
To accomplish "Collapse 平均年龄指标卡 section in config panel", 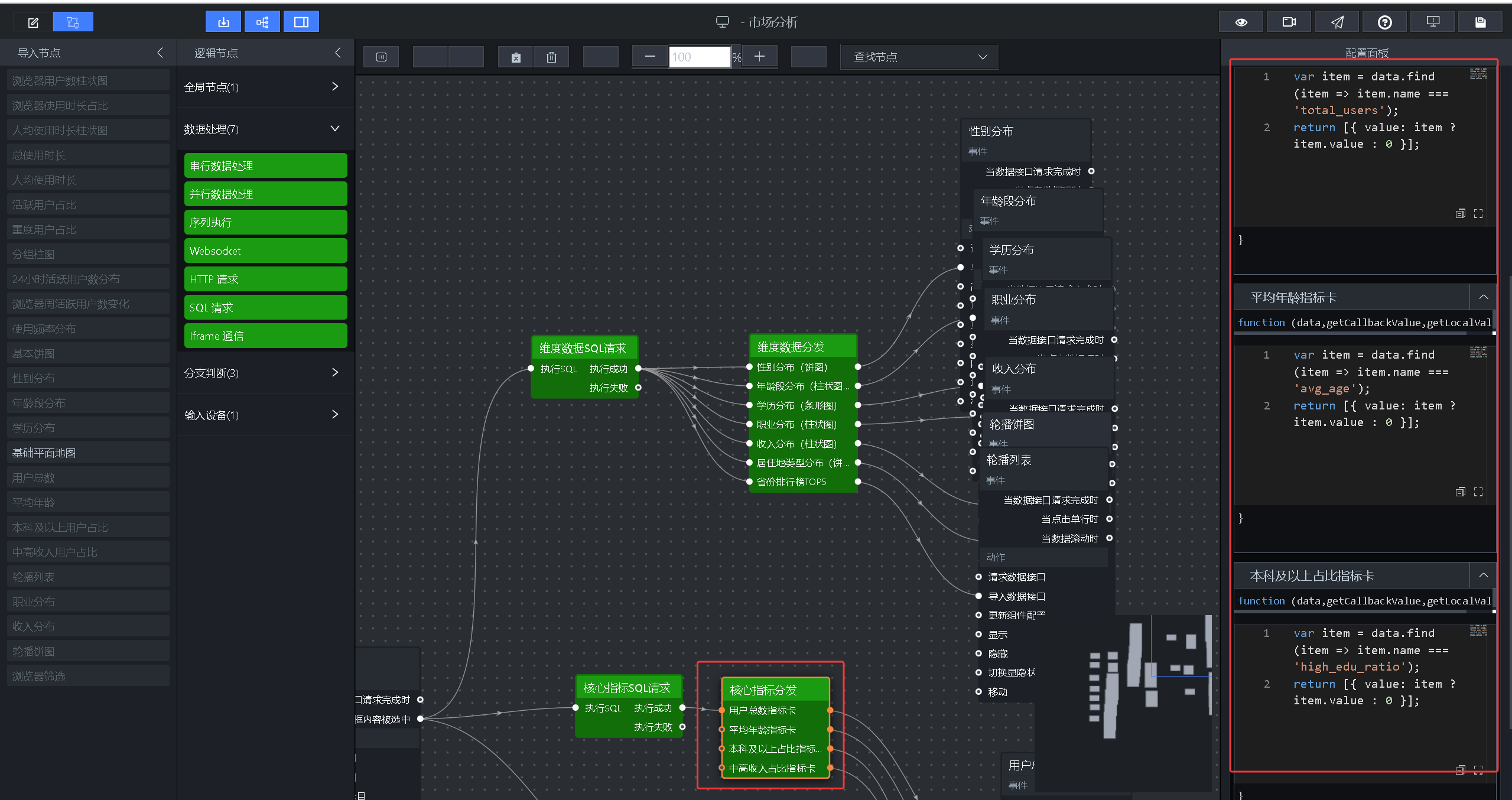I will pos(1483,297).
